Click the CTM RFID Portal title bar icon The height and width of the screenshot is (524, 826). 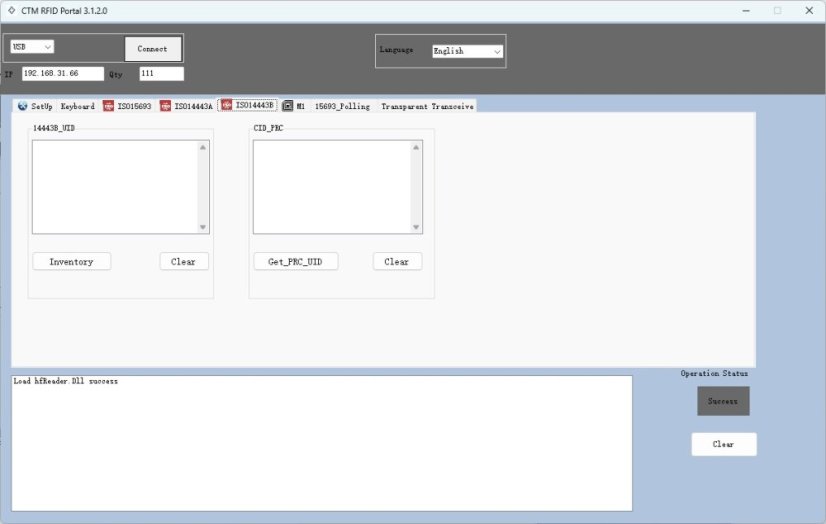(11, 10)
